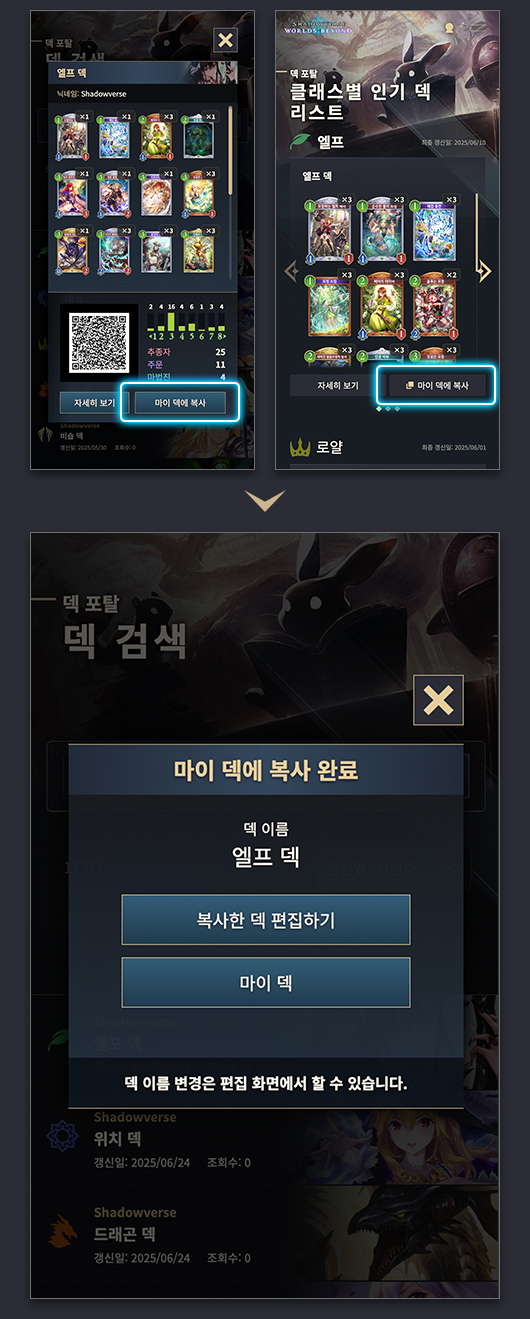This screenshot has width=530, height=1319.
Task: Close the small 엘프 덱 popup
Action: [x=226, y=40]
